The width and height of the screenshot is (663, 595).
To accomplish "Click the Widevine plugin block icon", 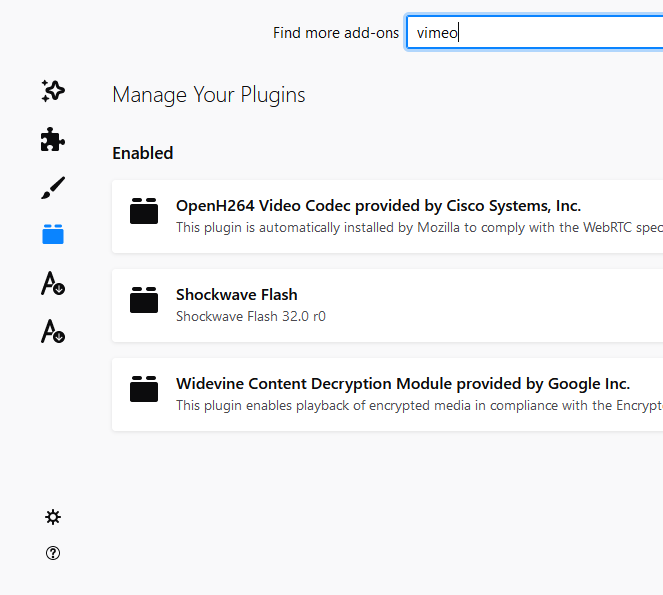I will (x=144, y=389).
